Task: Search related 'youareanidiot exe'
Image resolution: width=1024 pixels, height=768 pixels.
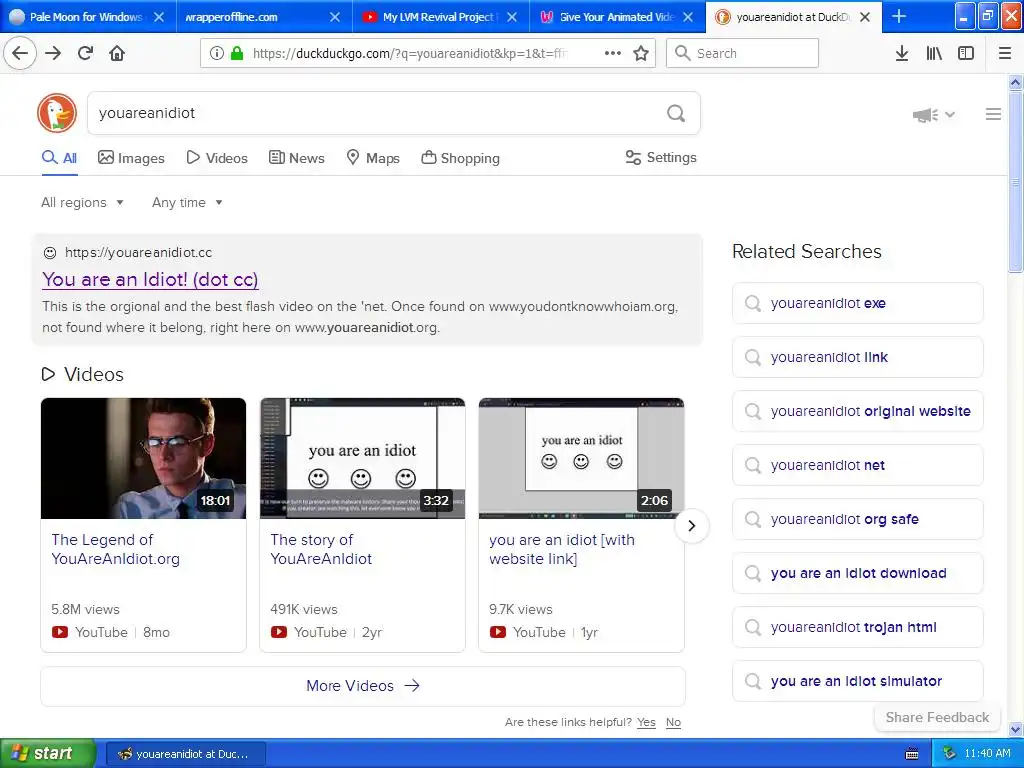Action: (857, 303)
